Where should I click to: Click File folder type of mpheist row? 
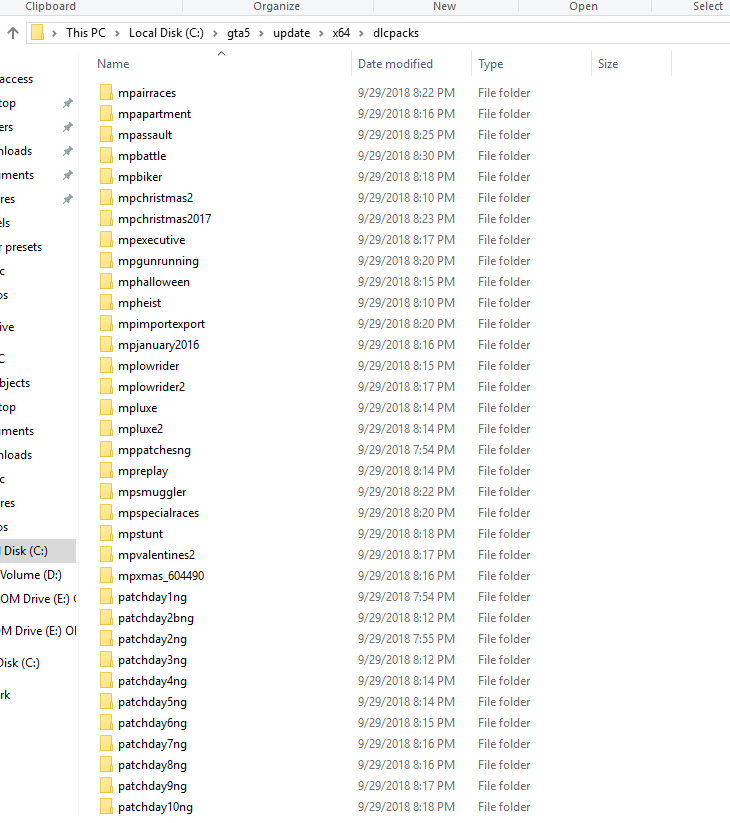coord(504,303)
